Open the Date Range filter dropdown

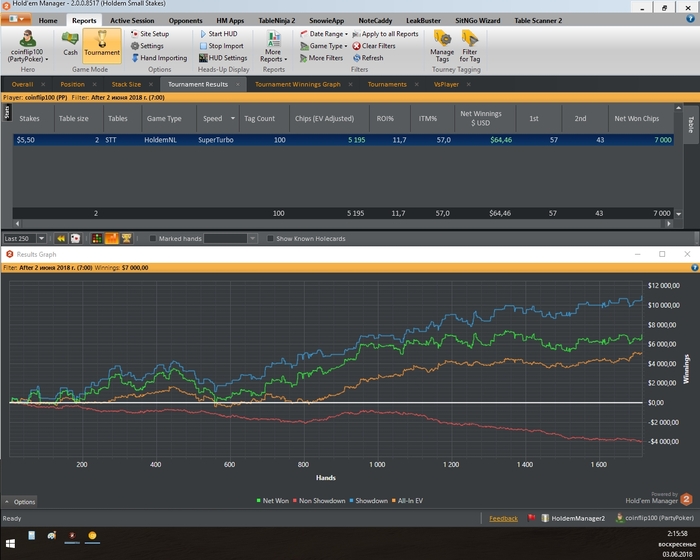point(324,34)
